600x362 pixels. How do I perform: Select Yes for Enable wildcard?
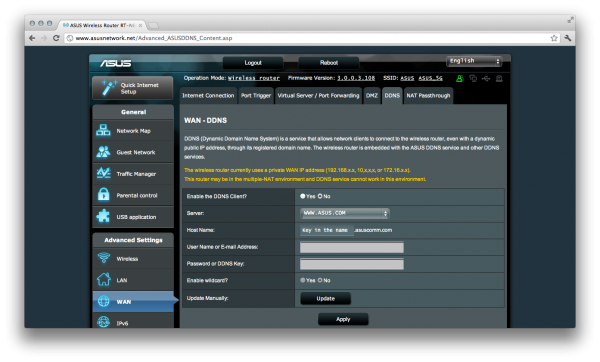tap(303, 280)
